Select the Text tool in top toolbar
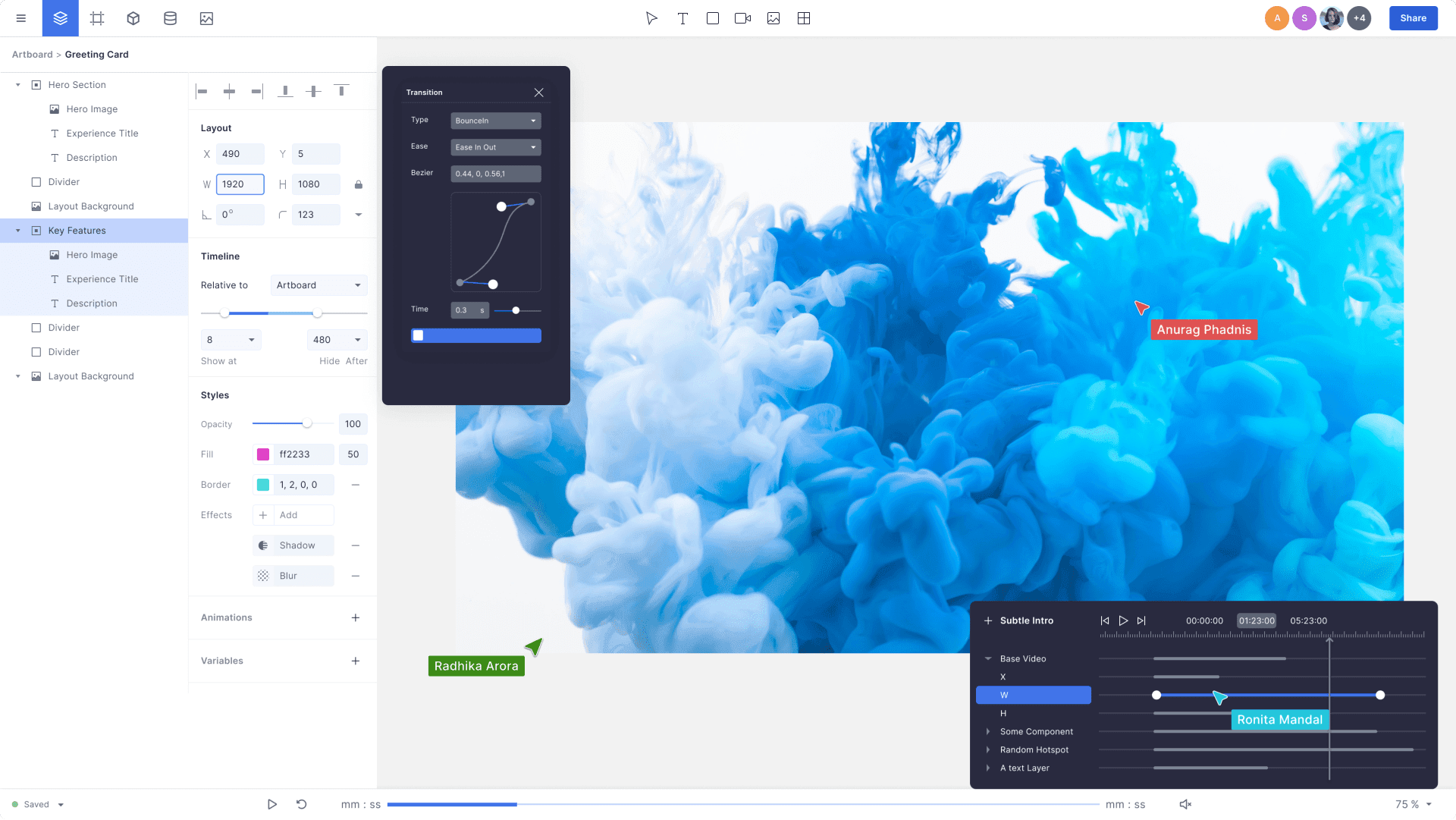Screen dimensions: 1456x820 click(682, 18)
